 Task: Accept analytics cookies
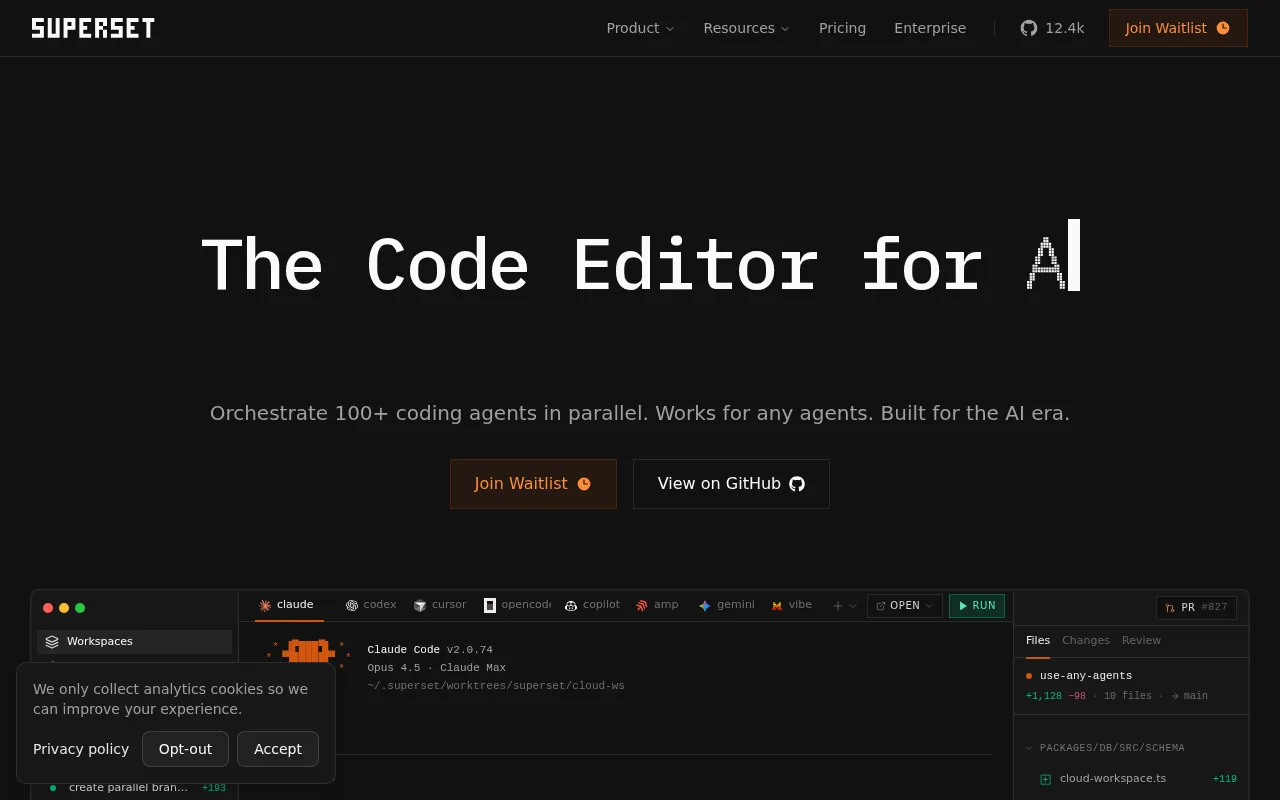click(x=278, y=749)
